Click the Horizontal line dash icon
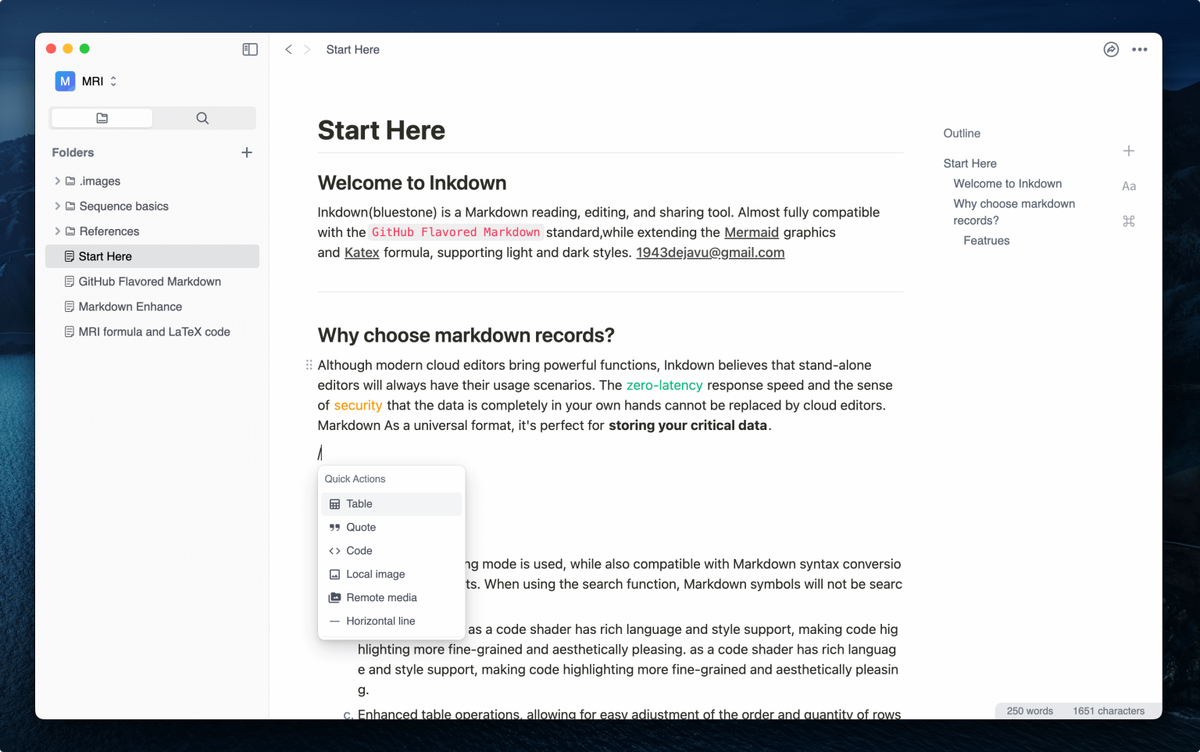The height and width of the screenshot is (752, 1200). (335, 621)
